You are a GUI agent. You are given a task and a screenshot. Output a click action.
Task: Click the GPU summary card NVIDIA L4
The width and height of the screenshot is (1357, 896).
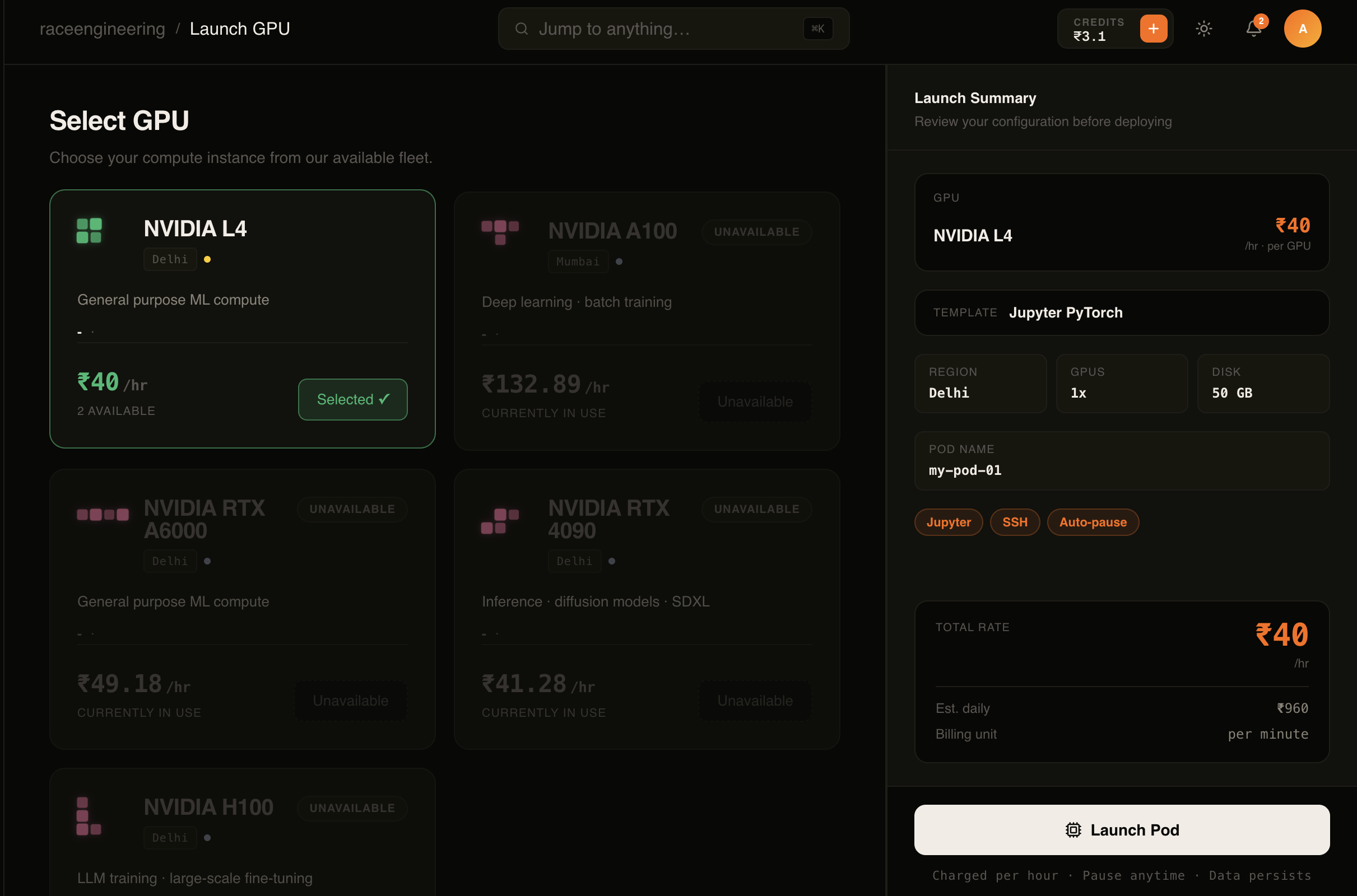1122,222
